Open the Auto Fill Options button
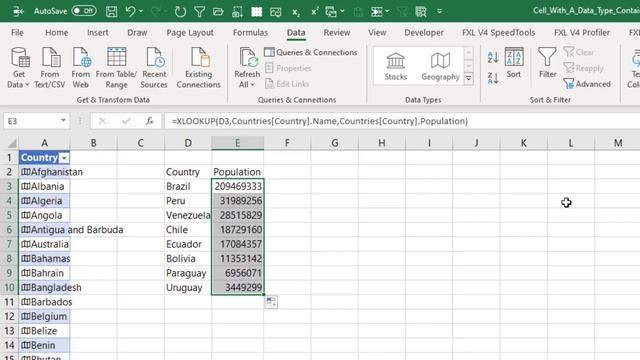This screenshot has width=640, height=360. pos(271,302)
